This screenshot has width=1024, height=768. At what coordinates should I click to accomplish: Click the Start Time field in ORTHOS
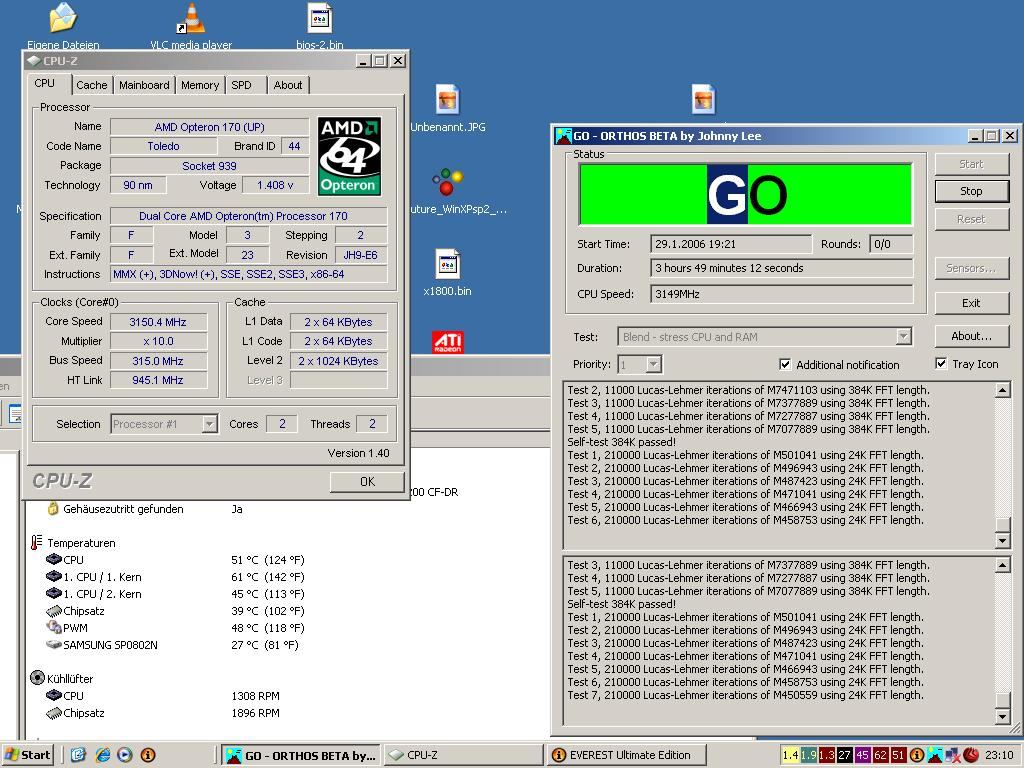coord(731,244)
